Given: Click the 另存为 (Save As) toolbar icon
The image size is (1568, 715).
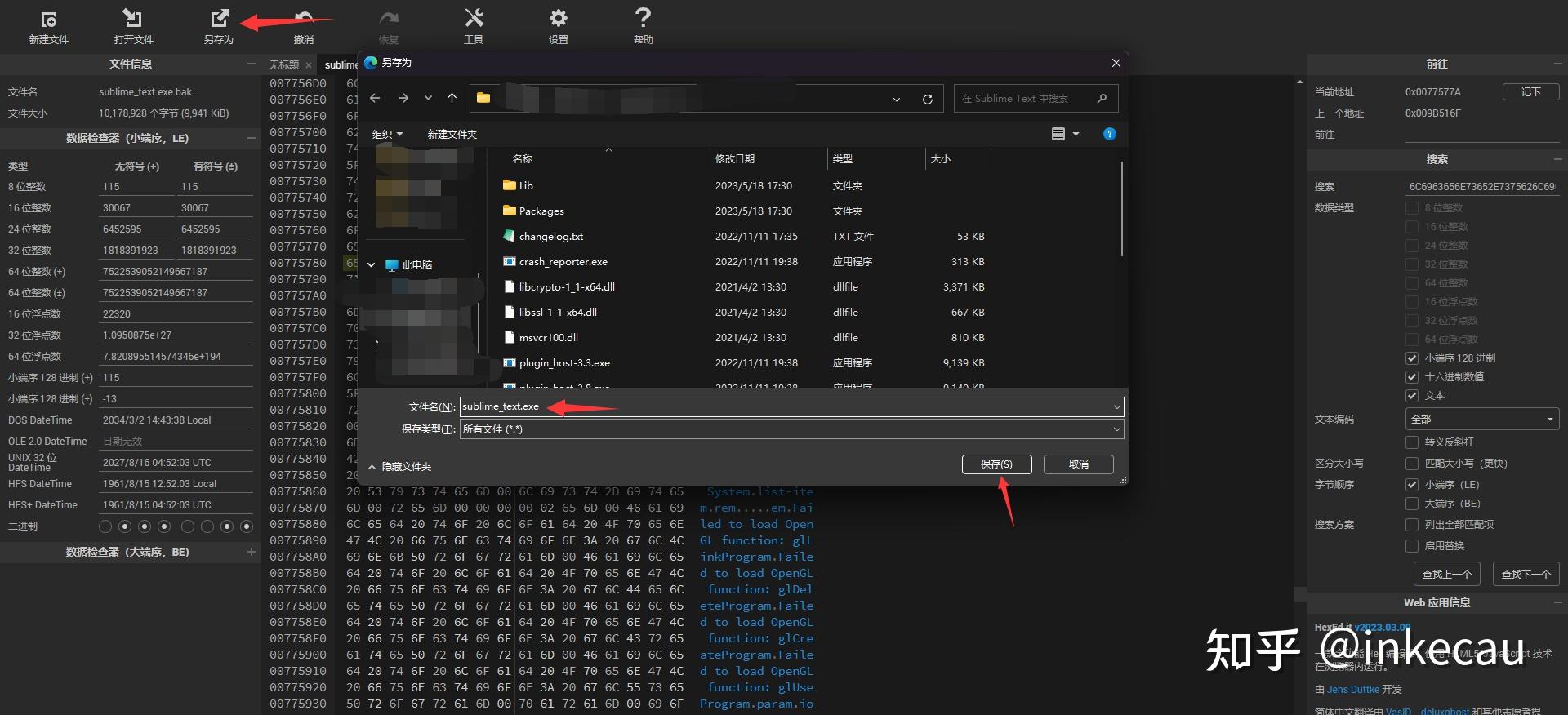Looking at the screenshot, I should coord(219,26).
